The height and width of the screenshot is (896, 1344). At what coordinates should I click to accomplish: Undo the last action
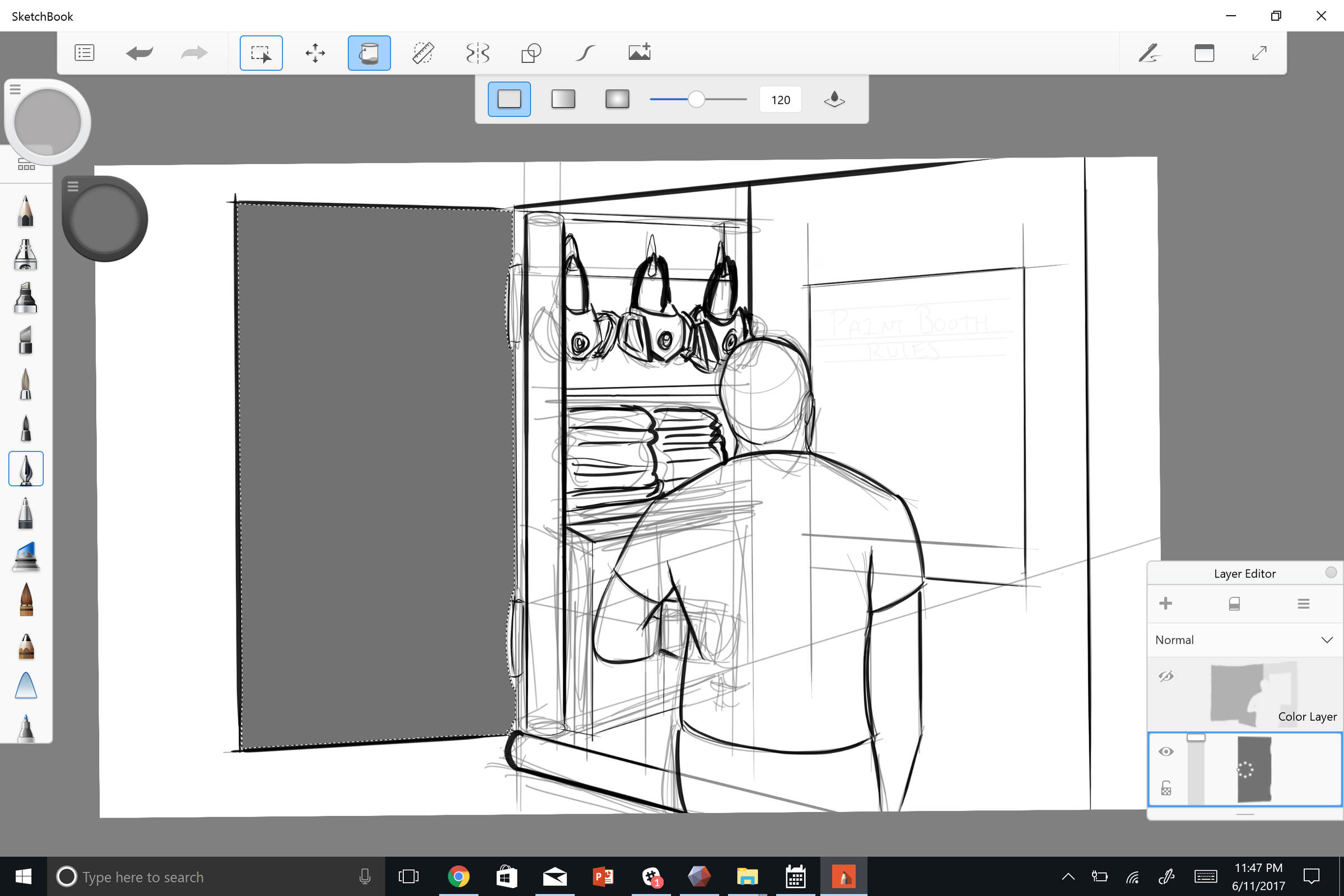[x=139, y=53]
